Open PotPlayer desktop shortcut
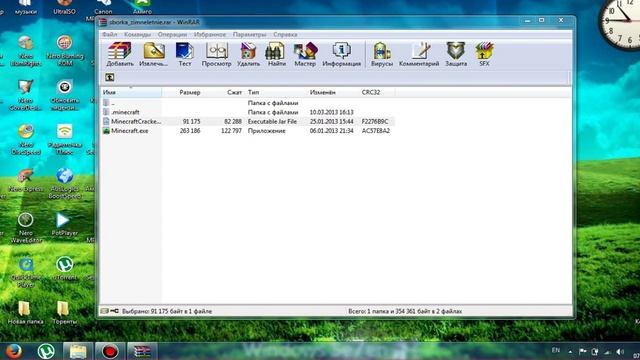The width and height of the screenshot is (640, 360). 64,224
